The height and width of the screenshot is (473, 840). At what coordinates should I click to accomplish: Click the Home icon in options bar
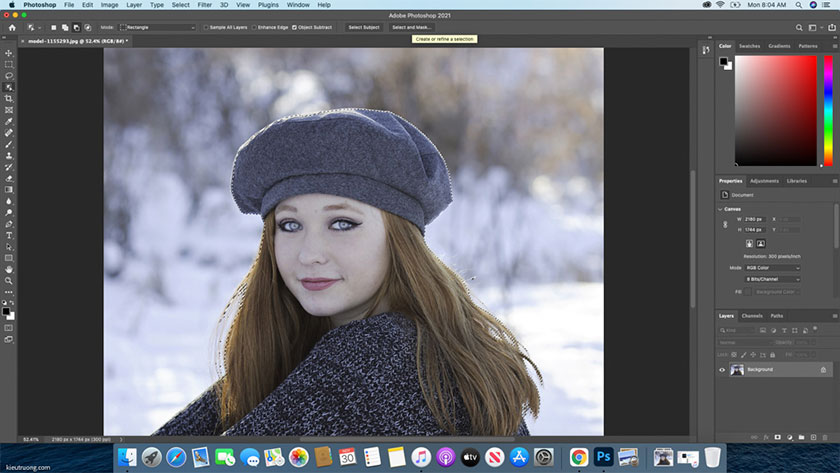coord(12,27)
